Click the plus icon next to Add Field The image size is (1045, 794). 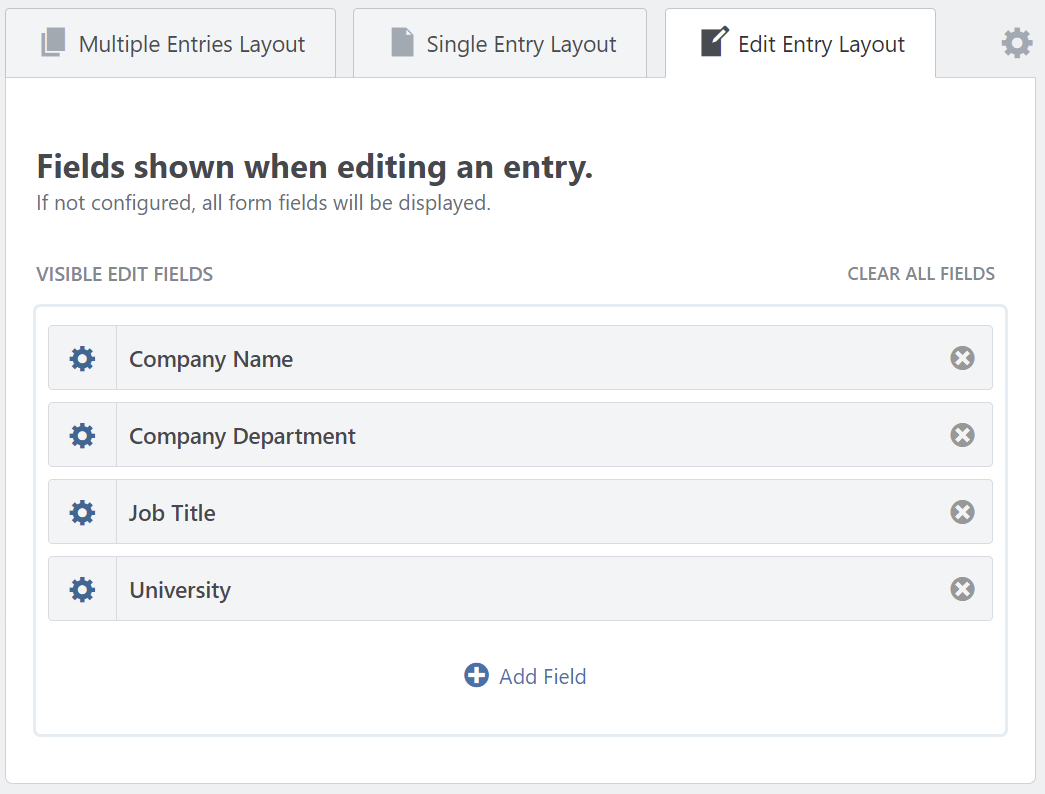pyautogui.click(x=477, y=676)
